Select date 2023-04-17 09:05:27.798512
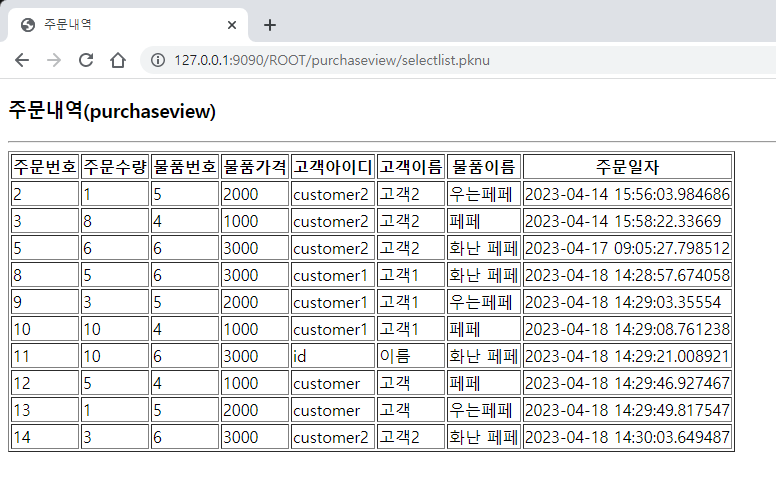Image resolution: width=776 pixels, height=481 pixels. [x=627, y=248]
